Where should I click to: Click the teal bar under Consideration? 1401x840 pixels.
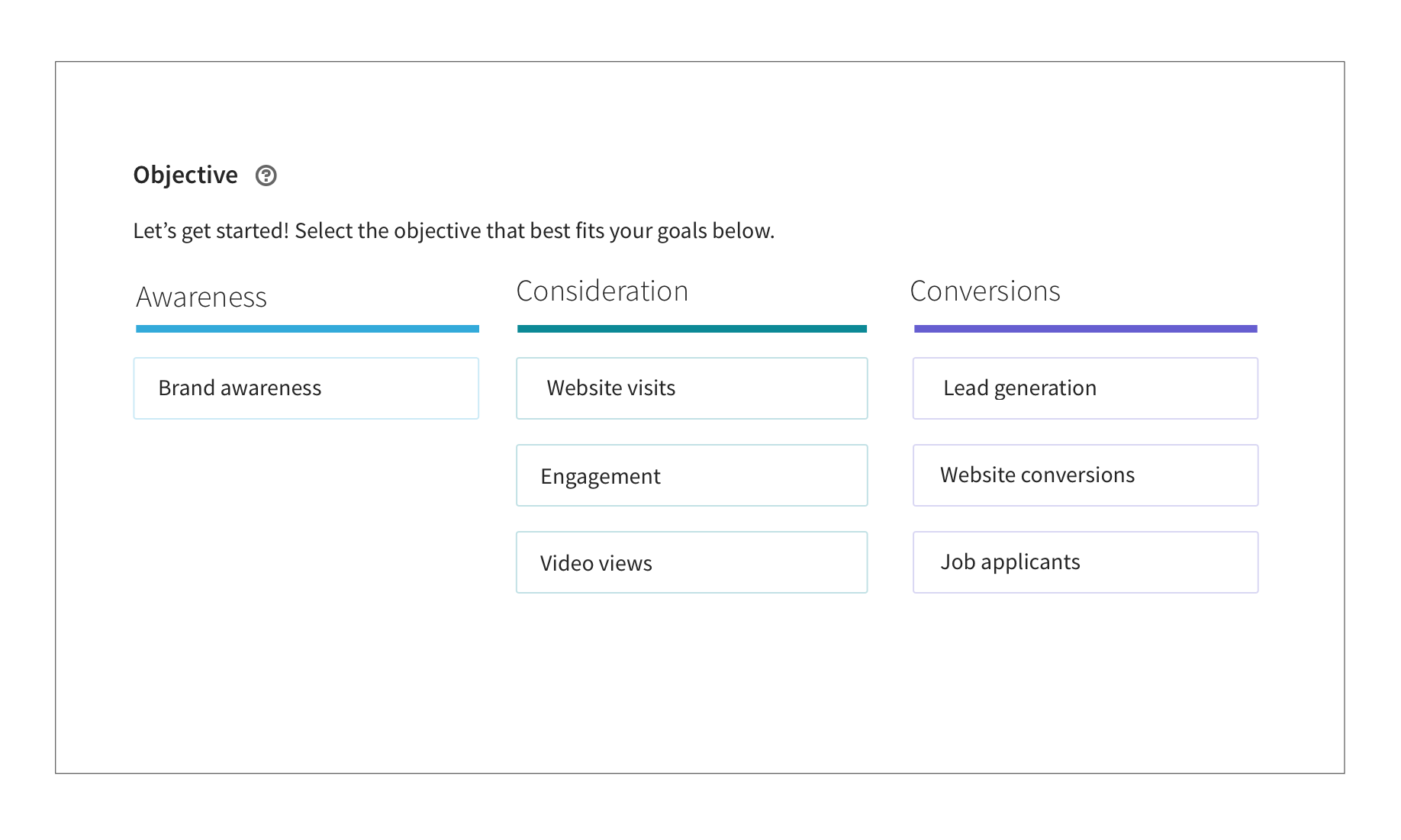click(x=691, y=327)
